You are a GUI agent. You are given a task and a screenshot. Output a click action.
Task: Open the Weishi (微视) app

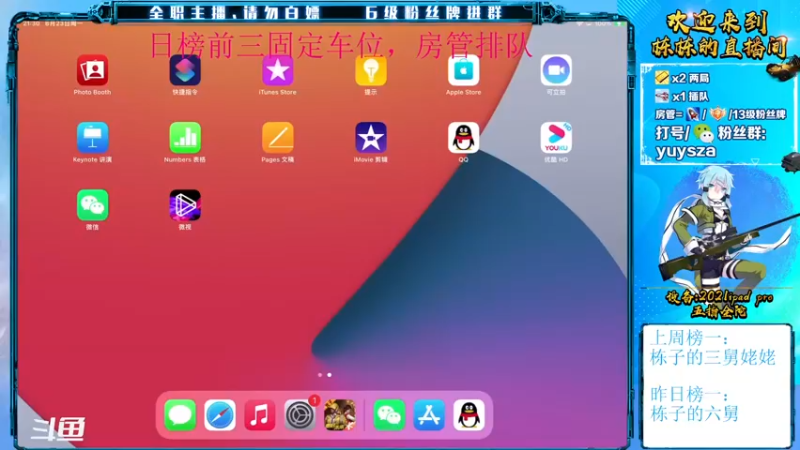coord(185,205)
